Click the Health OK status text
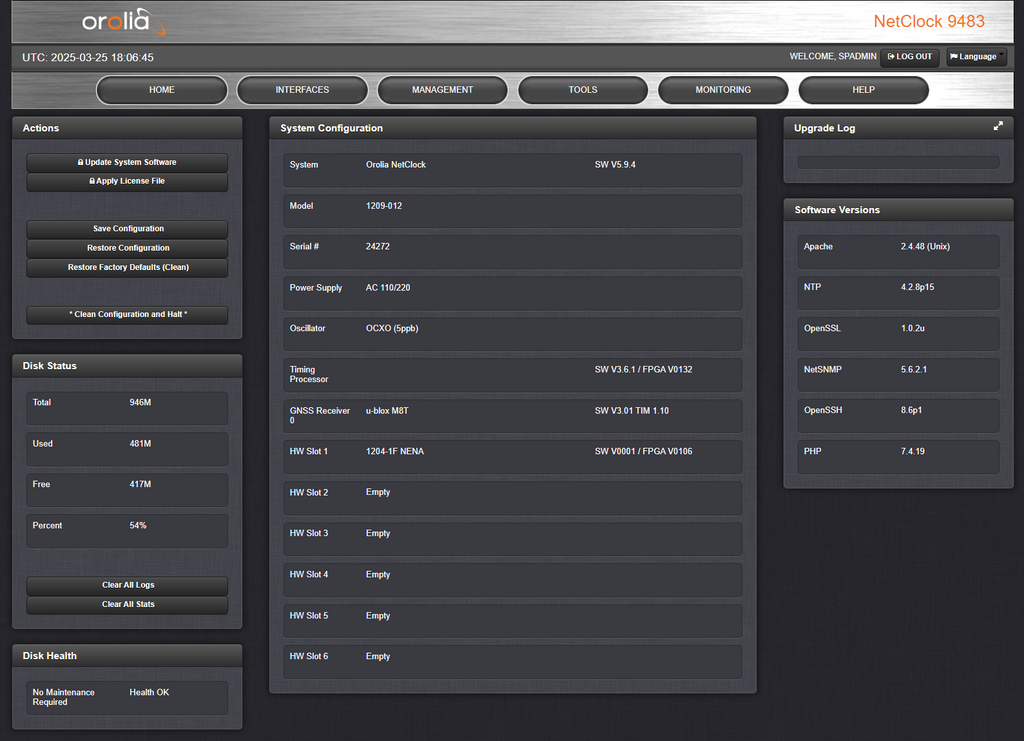The height and width of the screenshot is (741, 1024). point(149,692)
